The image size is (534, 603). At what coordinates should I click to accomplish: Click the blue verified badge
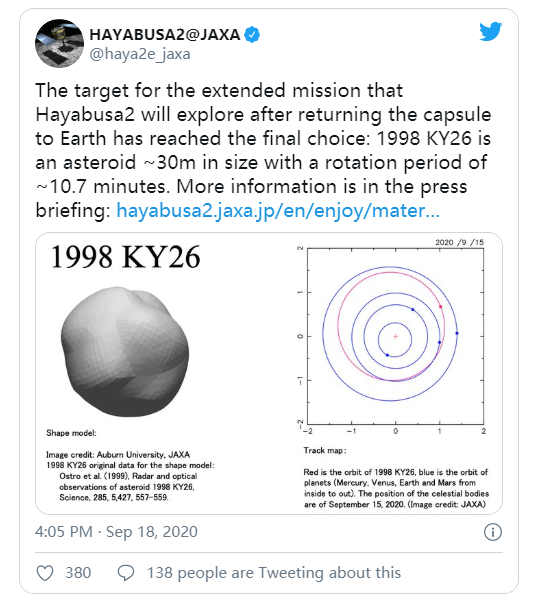point(253,35)
